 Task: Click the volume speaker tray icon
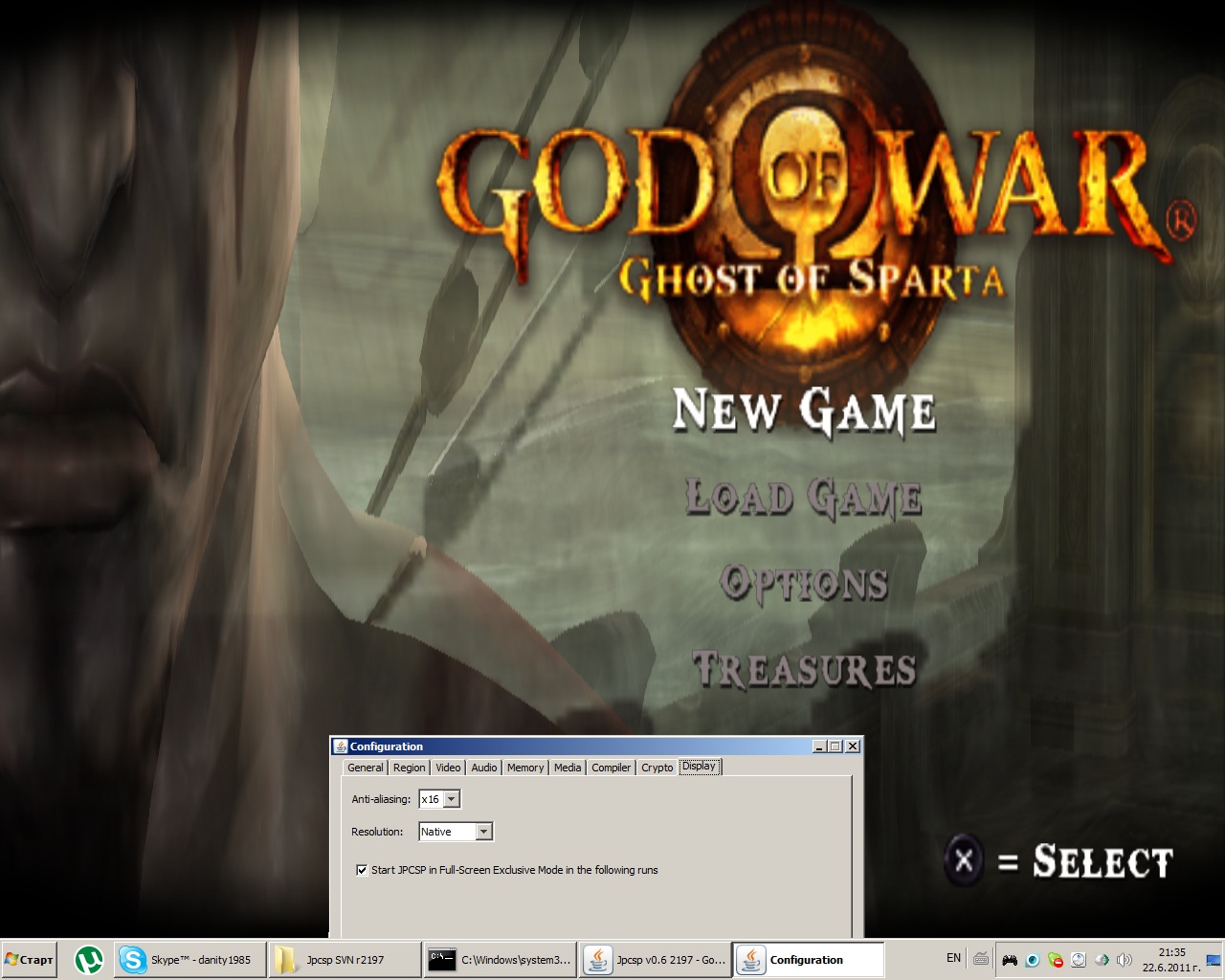[x=1125, y=959]
